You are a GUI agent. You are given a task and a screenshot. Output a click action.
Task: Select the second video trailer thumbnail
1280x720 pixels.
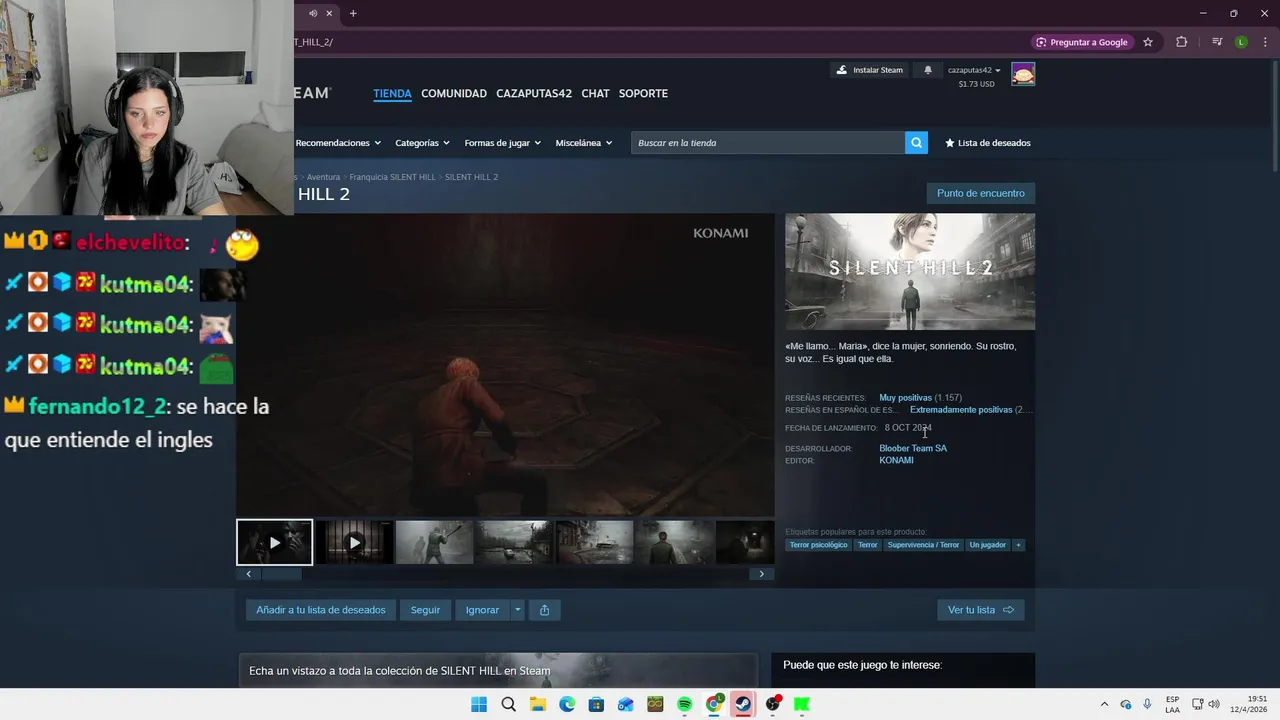354,542
